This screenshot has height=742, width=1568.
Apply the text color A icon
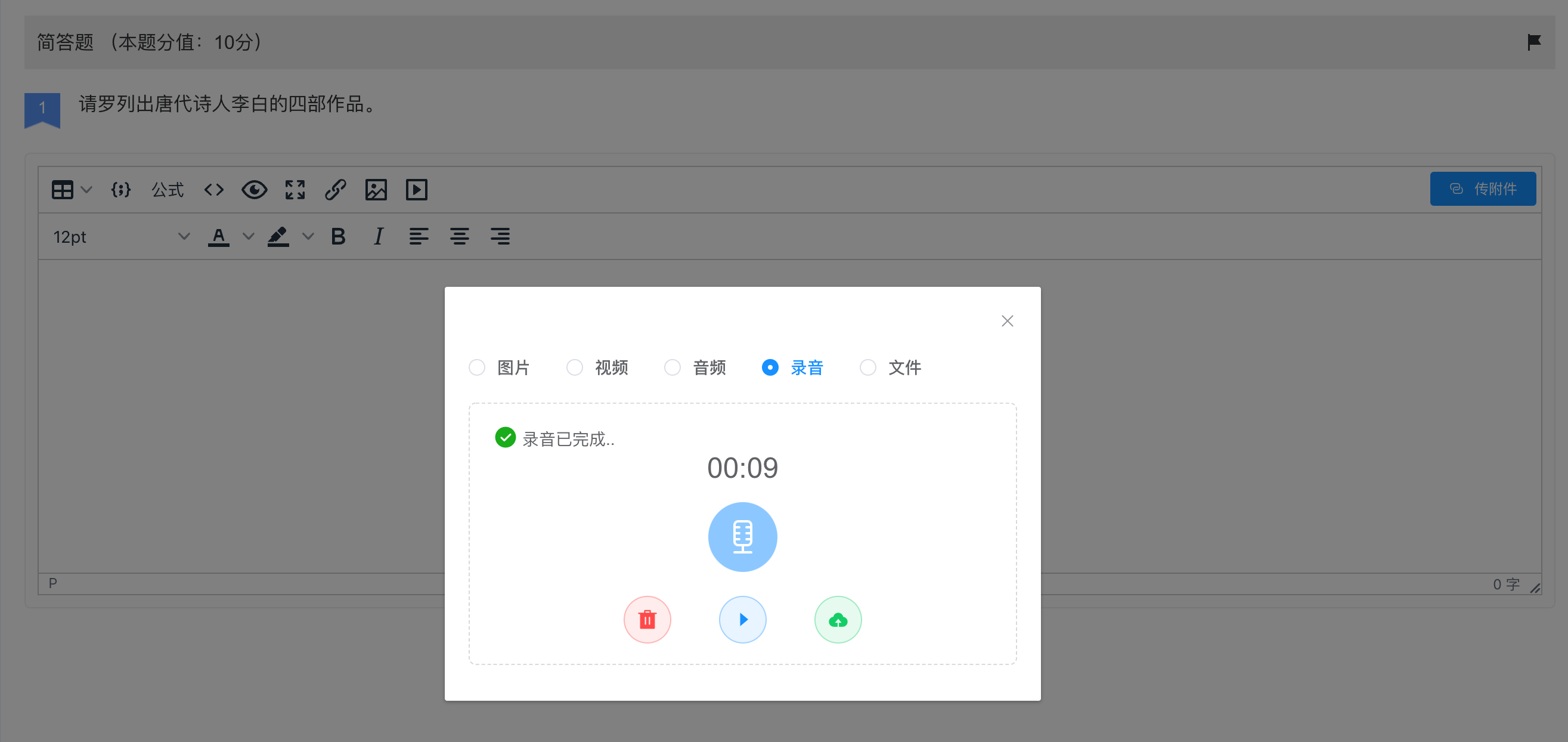(219, 236)
